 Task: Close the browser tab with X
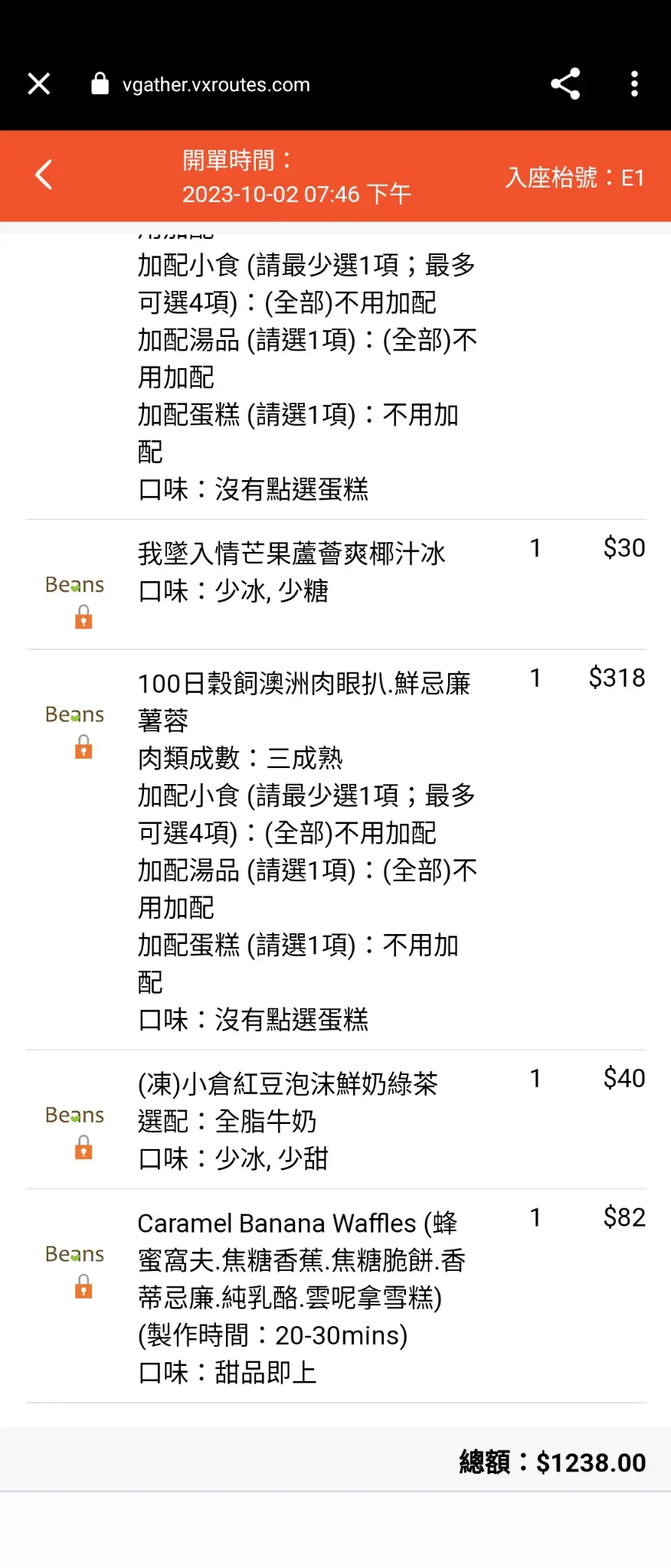pos(39,84)
